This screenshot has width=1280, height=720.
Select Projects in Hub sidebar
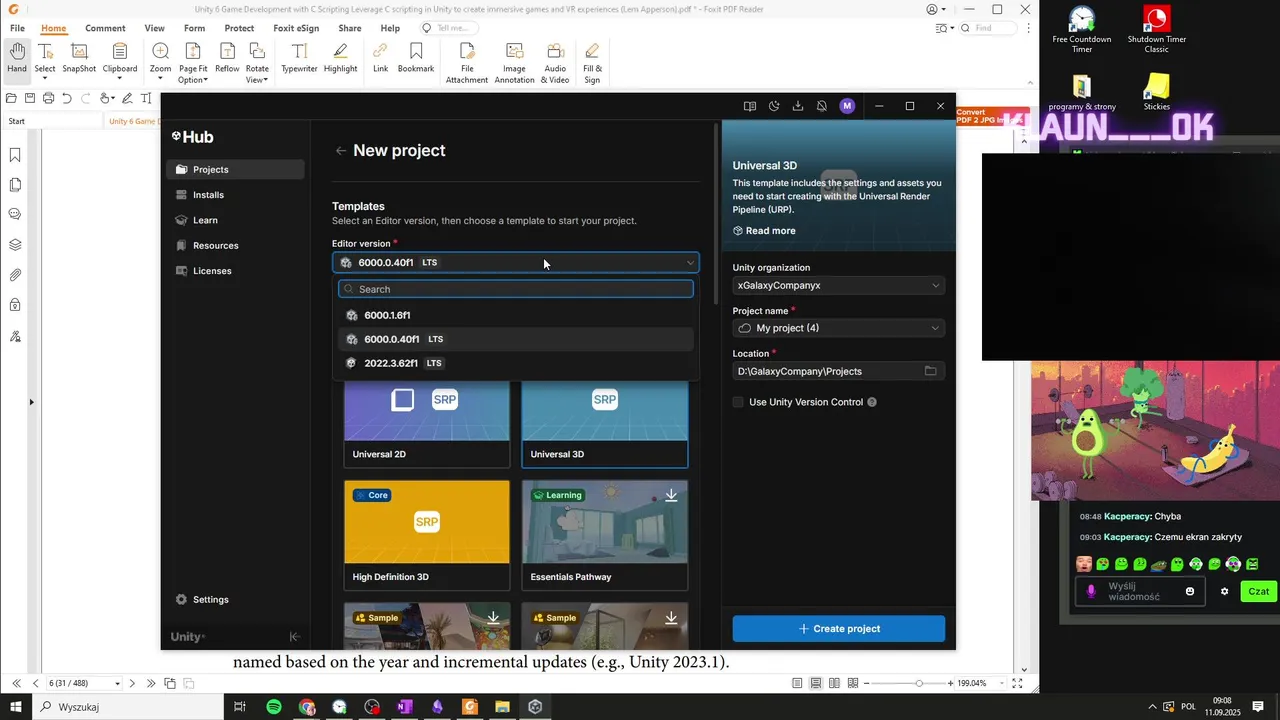pyautogui.click(x=235, y=170)
